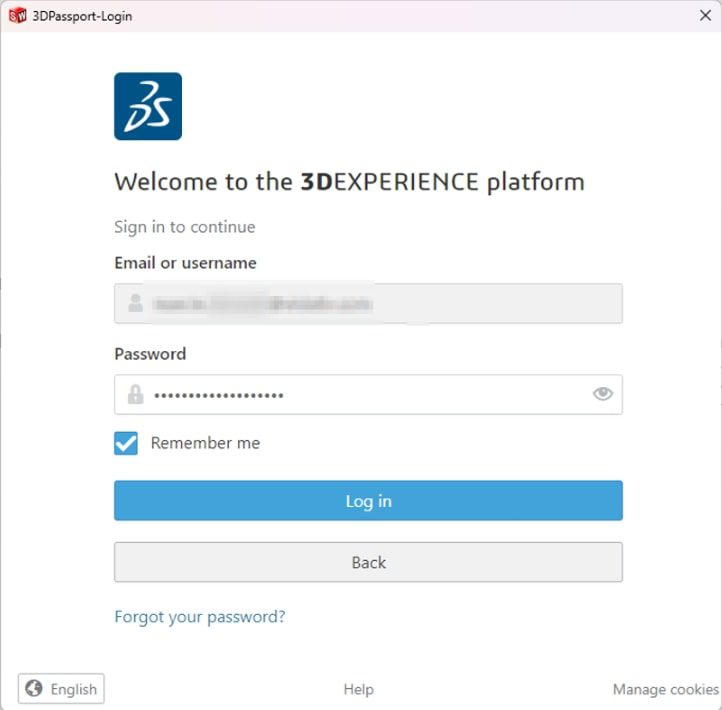Click the Dassault Systèmes 3DS logo
This screenshot has height=710, width=722.
(148, 106)
